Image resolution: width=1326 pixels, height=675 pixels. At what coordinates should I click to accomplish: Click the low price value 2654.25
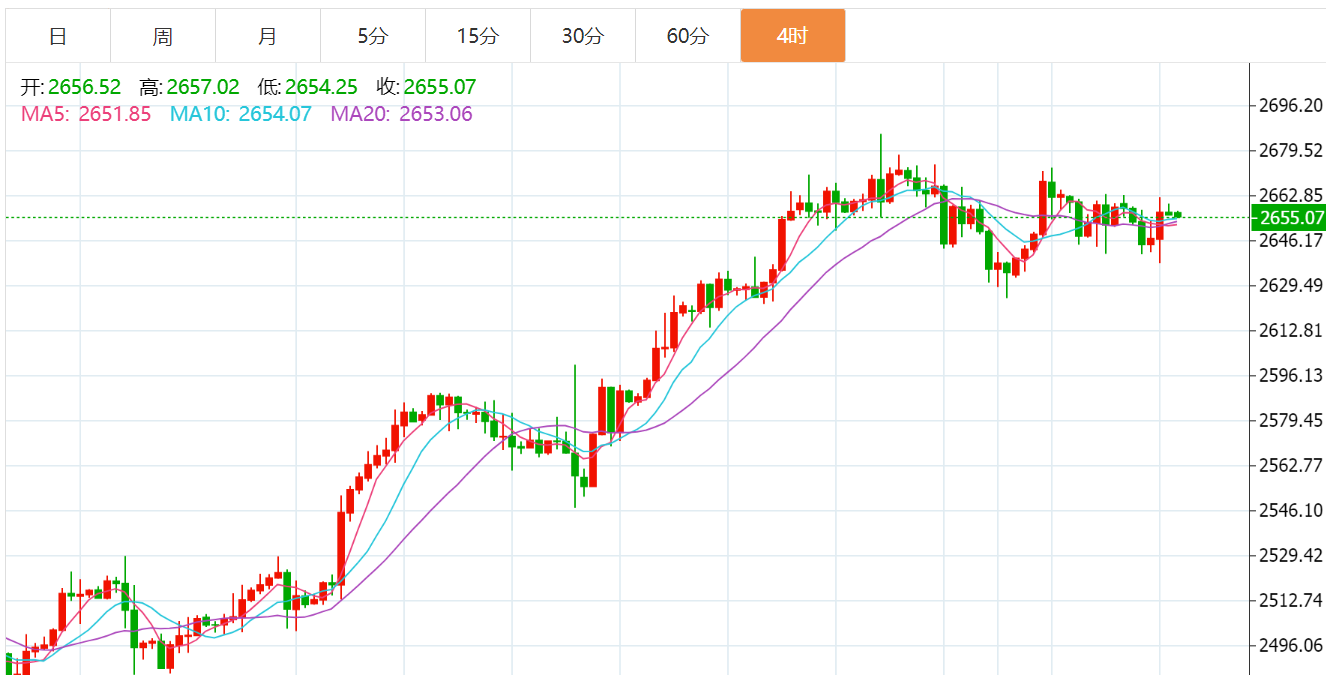pyautogui.click(x=321, y=87)
